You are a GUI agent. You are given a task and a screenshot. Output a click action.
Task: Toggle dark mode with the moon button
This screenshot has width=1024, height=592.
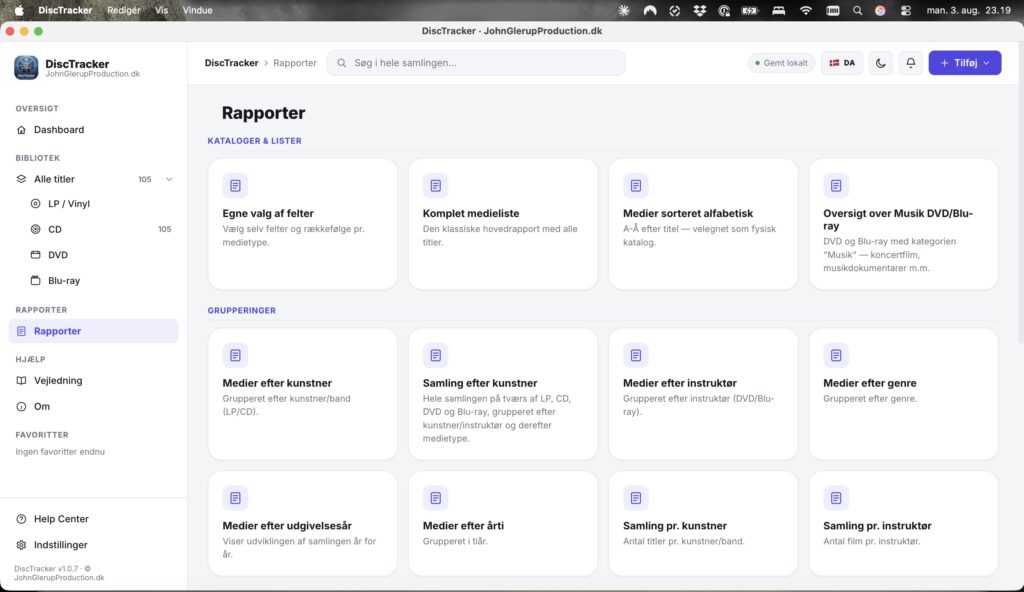880,63
